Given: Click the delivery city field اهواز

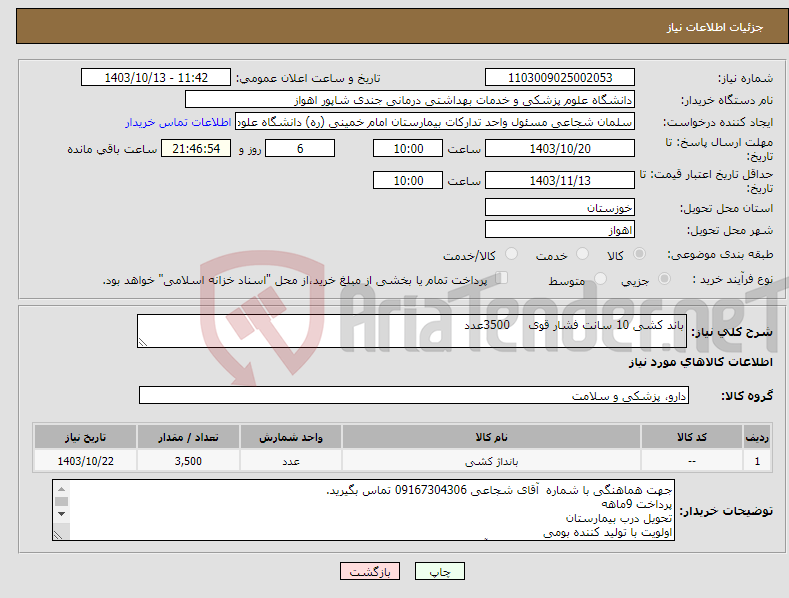Looking at the screenshot, I should point(560,230).
